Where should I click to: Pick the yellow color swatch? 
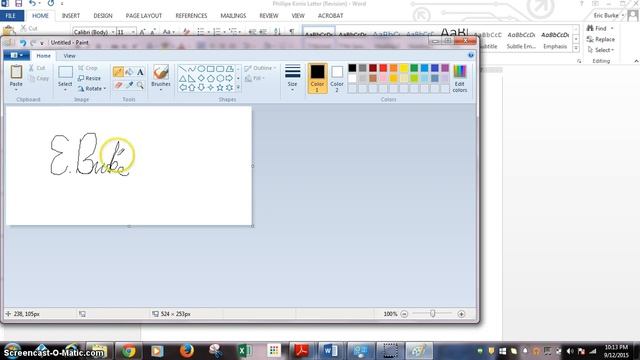pos(404,68)
